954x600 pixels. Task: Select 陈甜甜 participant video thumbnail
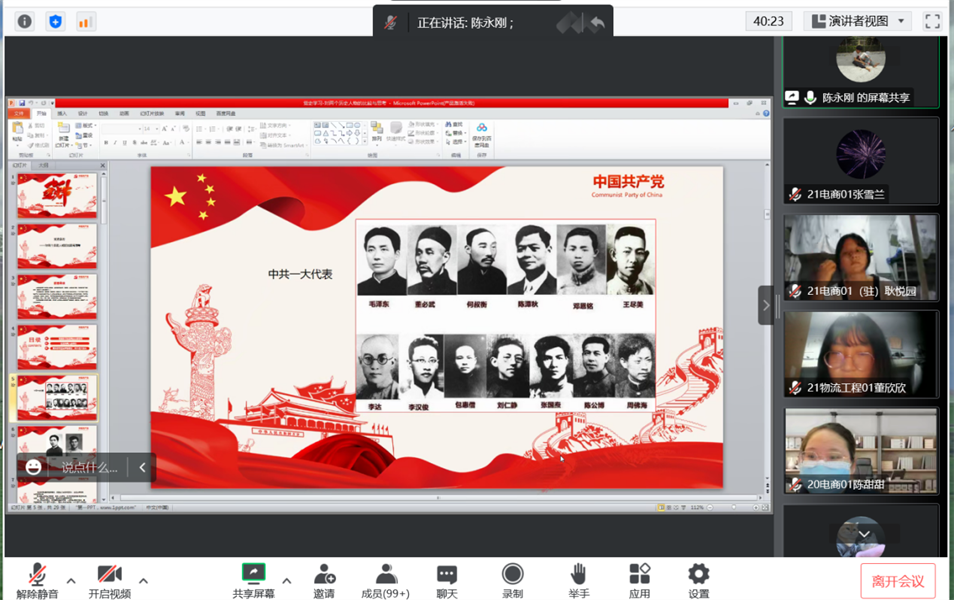[861, 451]
